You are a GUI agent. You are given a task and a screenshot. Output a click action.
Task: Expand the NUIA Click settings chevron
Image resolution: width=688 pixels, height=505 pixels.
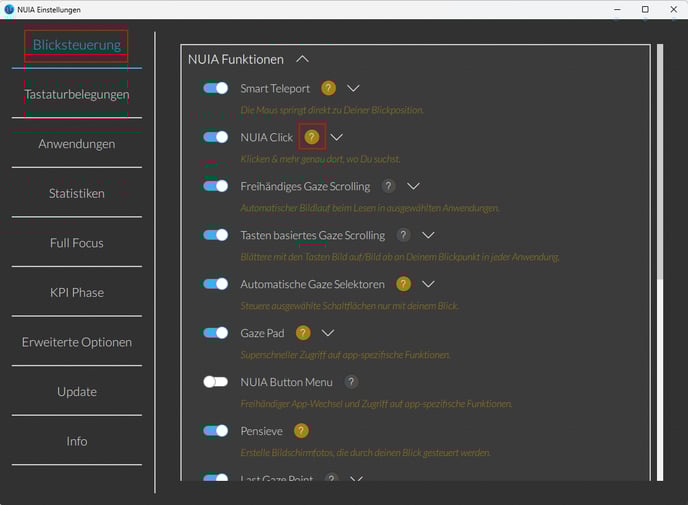pos(337,138)
